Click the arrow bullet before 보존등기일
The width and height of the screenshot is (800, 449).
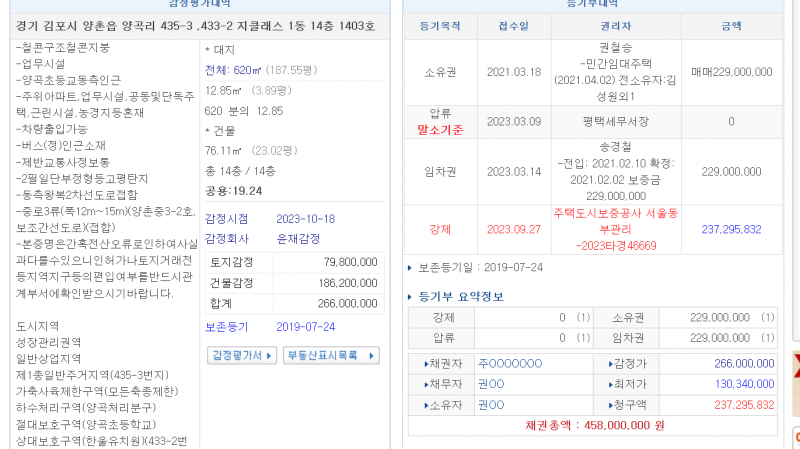(411, 268)
